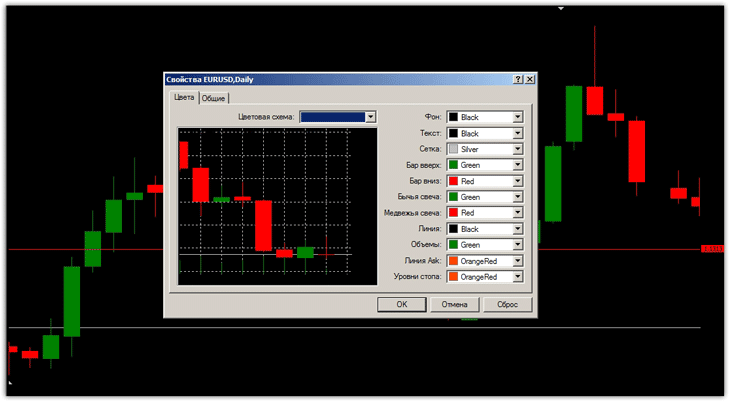
Task: Open the Текст color dropdown
Action: [518, 133]
